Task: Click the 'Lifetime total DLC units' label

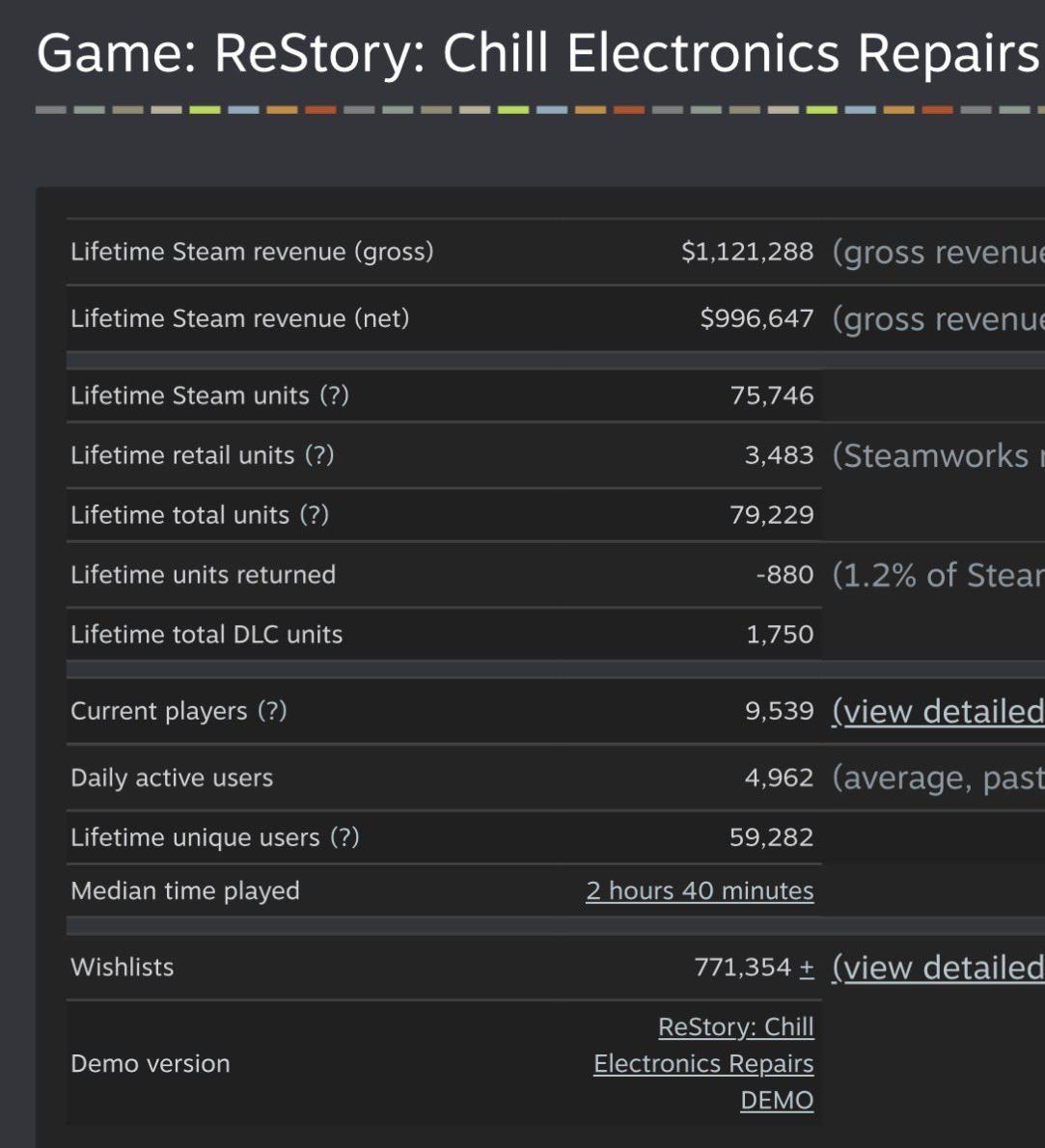Action: [206, 634]
